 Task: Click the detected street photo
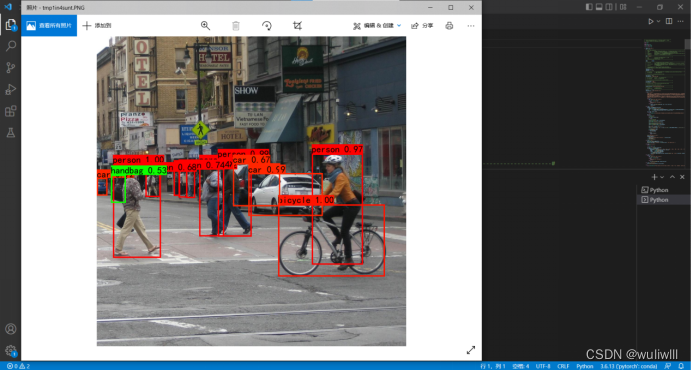(251, 191)
